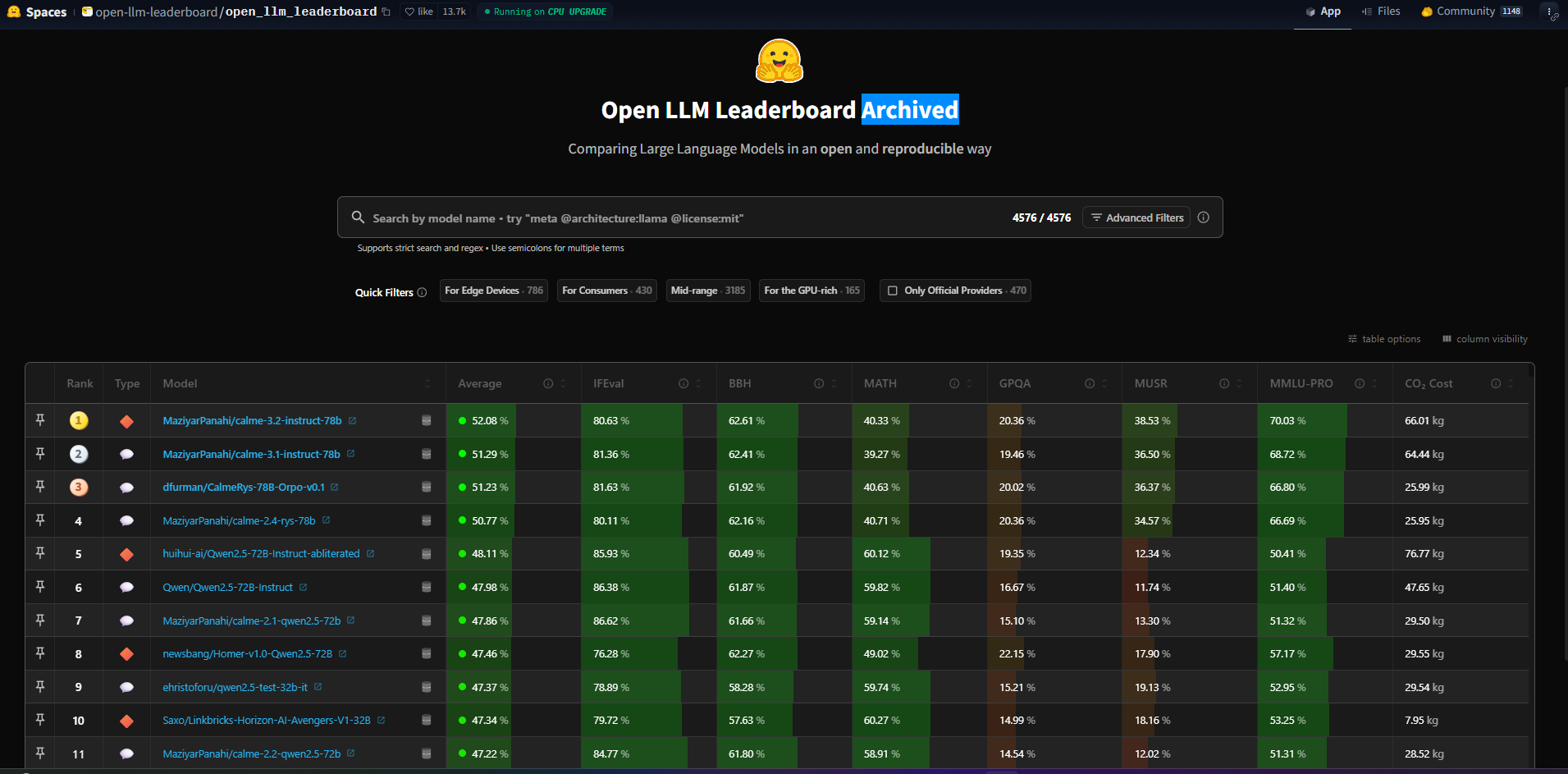The image size is (1568, 774).
Task: Open external link icon for calme-3.2-instruct-78b
Action: pyautogui.click(x=353, y=420)
